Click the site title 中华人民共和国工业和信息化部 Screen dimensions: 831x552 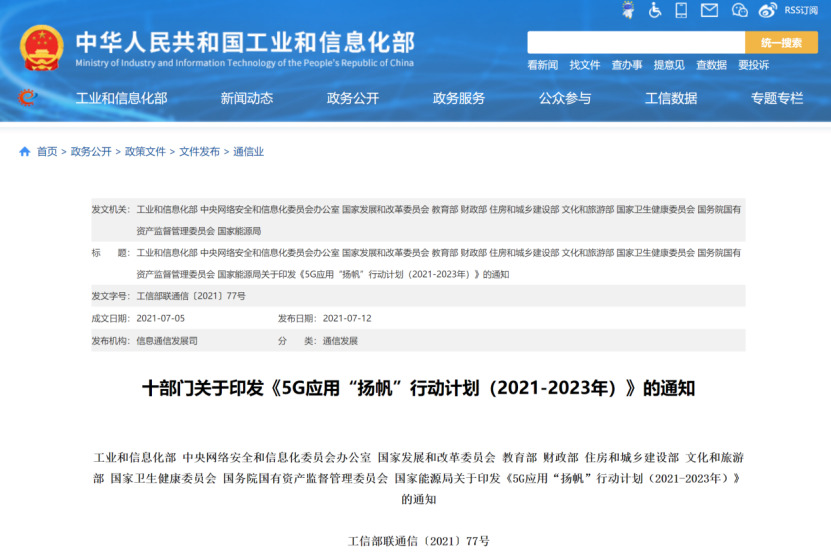pyautogui.click(x=245, y=42)
